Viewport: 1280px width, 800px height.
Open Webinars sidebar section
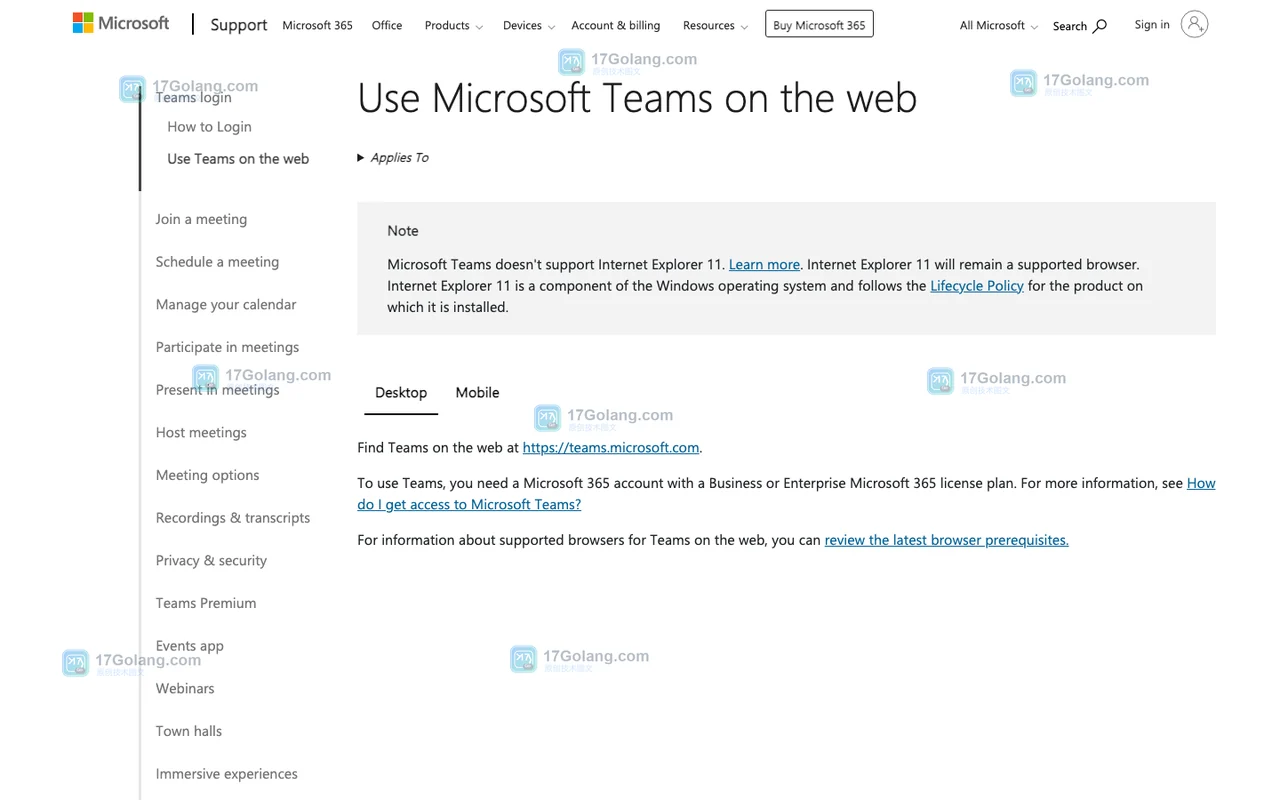coord(185,689)
